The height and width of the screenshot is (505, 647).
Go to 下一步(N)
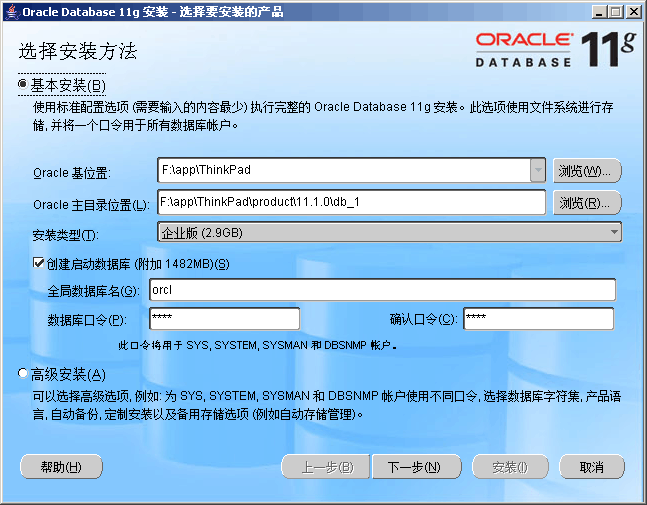tap(416, 467)
